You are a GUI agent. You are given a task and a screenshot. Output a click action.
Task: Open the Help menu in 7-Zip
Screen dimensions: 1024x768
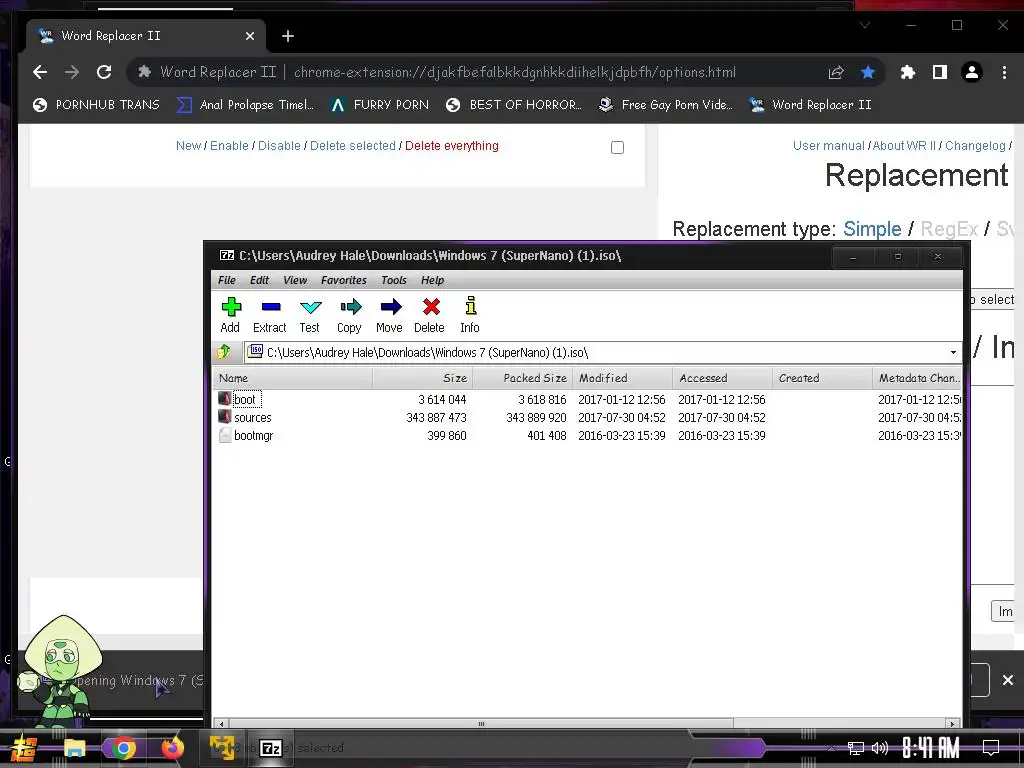pyautogui.click(x=432, y=280)
